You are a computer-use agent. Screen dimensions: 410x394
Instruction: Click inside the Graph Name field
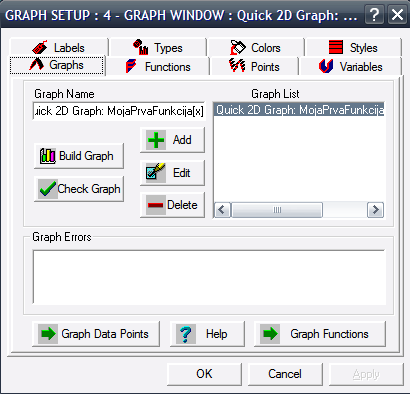click(x=119, y=111)
